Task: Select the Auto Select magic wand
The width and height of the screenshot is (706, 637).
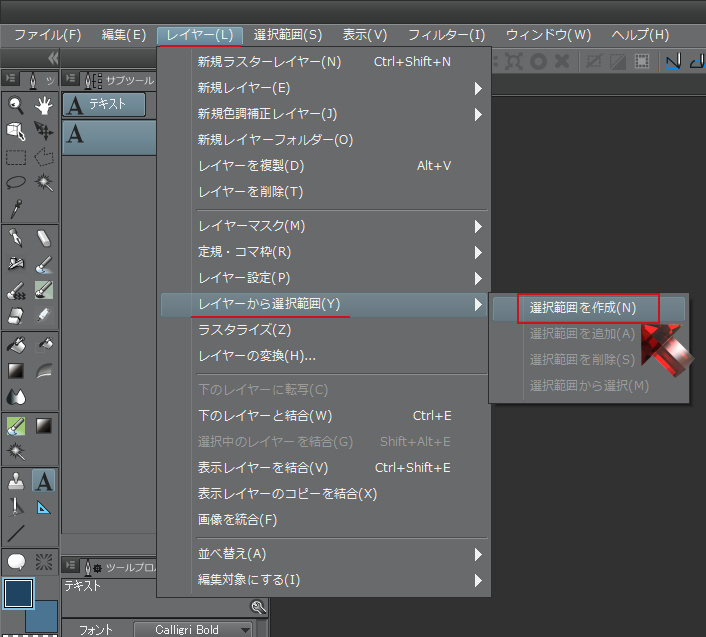Action: [x=44, y=183]
